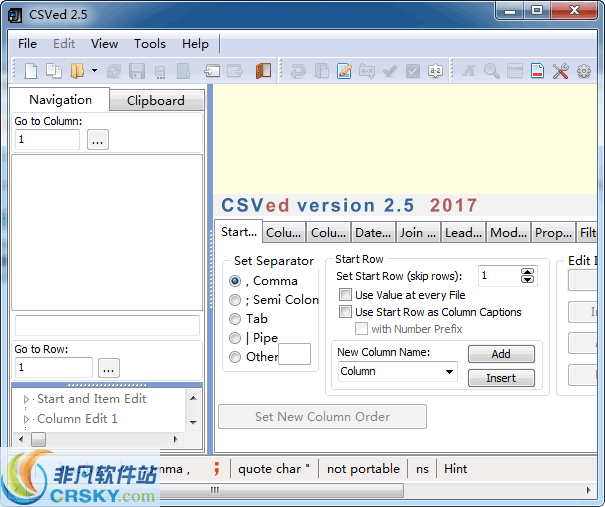Toggle the with Number Prefix checkbox
Viewport: 605px width, 507px height.
point(362,329)
